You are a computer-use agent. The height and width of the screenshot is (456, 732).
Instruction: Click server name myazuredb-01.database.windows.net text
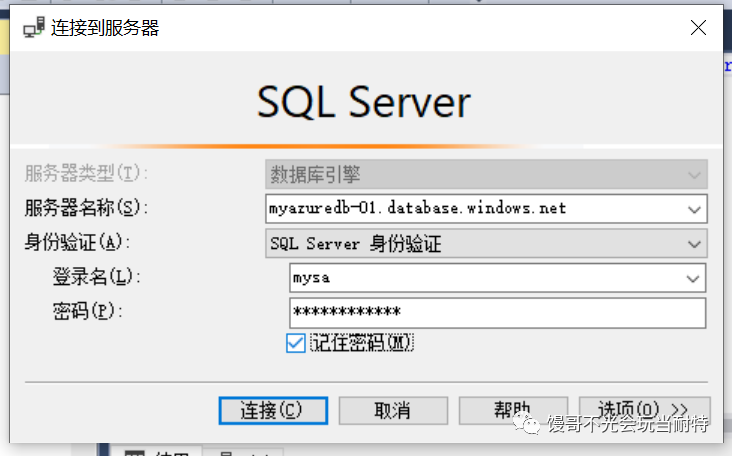(417, 208)
